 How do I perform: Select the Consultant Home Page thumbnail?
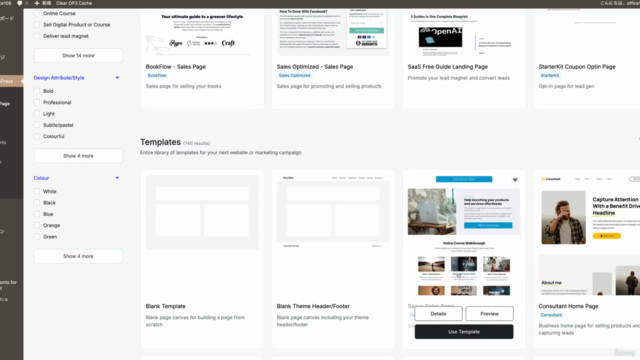point(589,235)
